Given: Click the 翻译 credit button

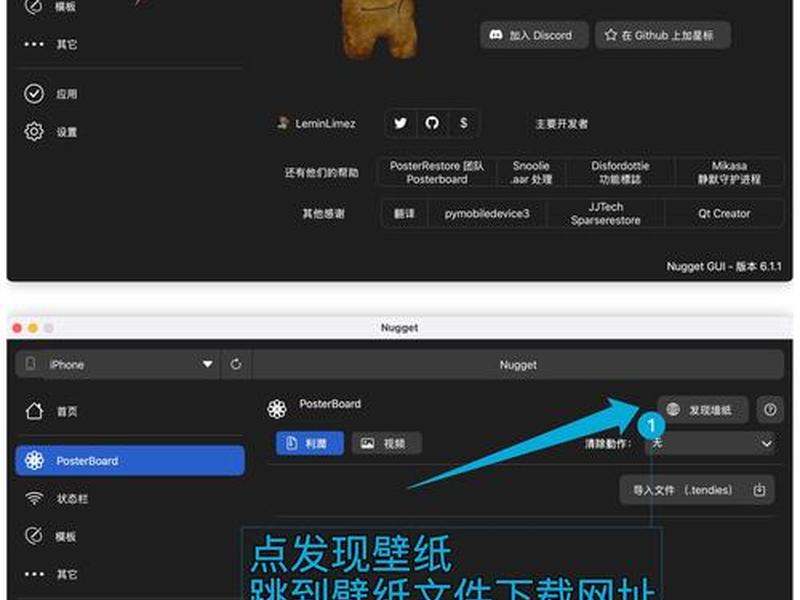Looking at the screenshot, I should pos(404,213).
